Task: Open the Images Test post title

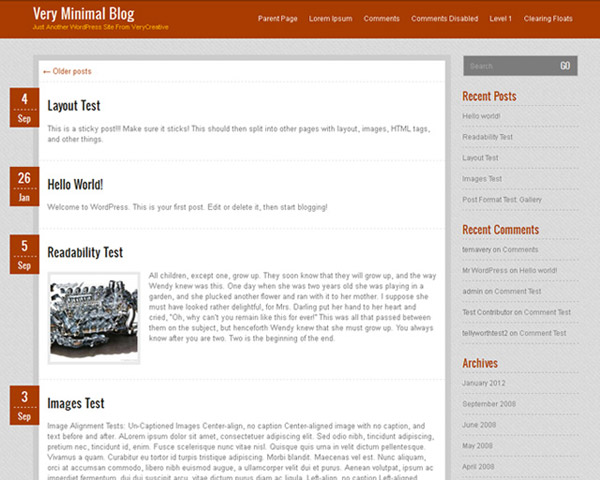Action: [x=76, y=403]
